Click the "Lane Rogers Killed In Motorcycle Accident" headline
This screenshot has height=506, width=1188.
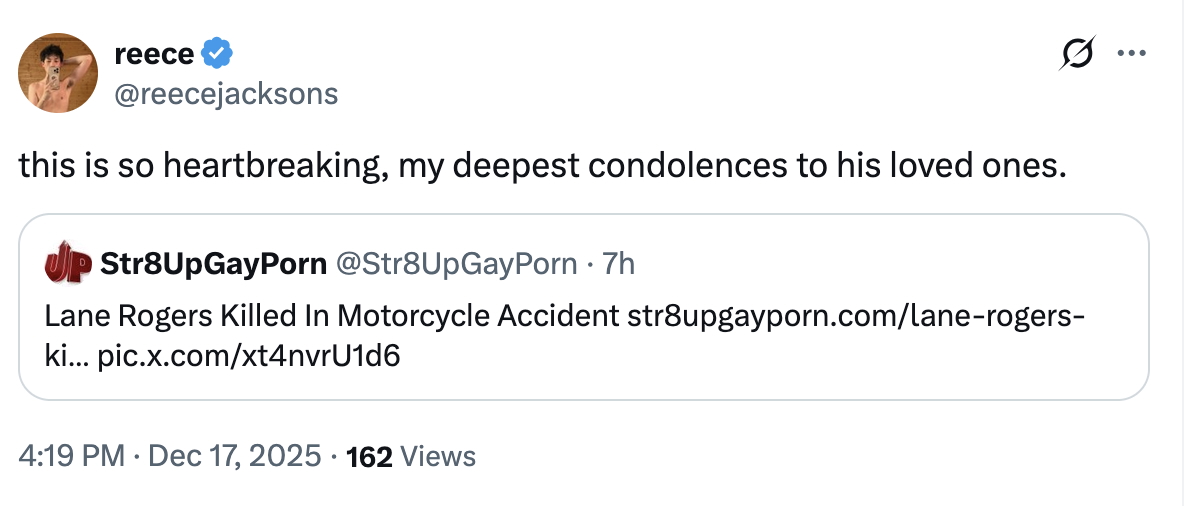point(331,316)
